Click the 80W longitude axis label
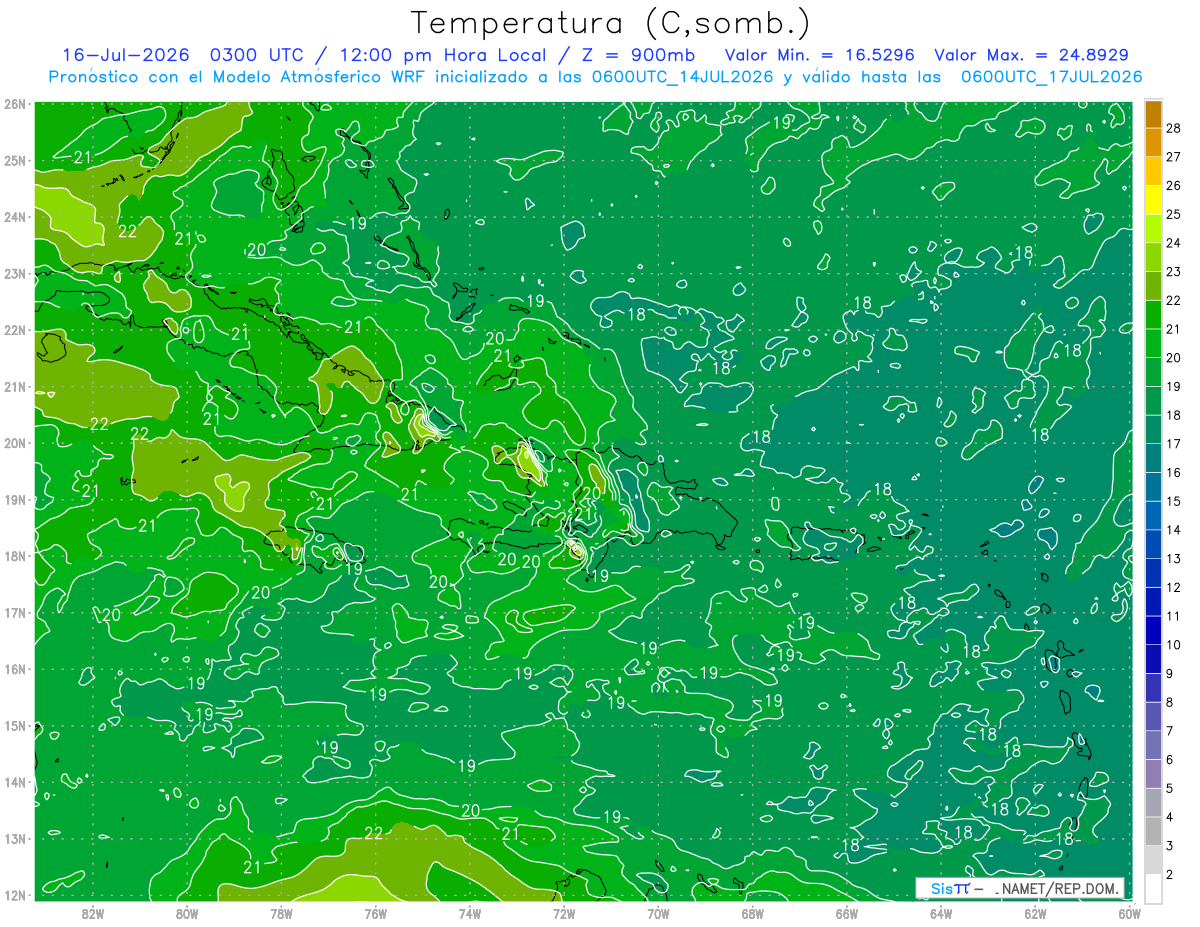Viewport: 1200px width, 927px height. coord(187,912)
